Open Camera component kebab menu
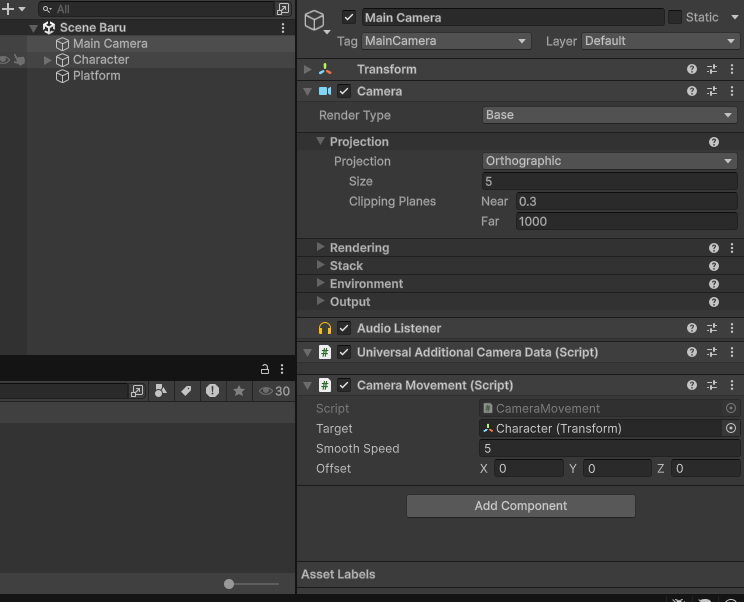 pos(732,91)
